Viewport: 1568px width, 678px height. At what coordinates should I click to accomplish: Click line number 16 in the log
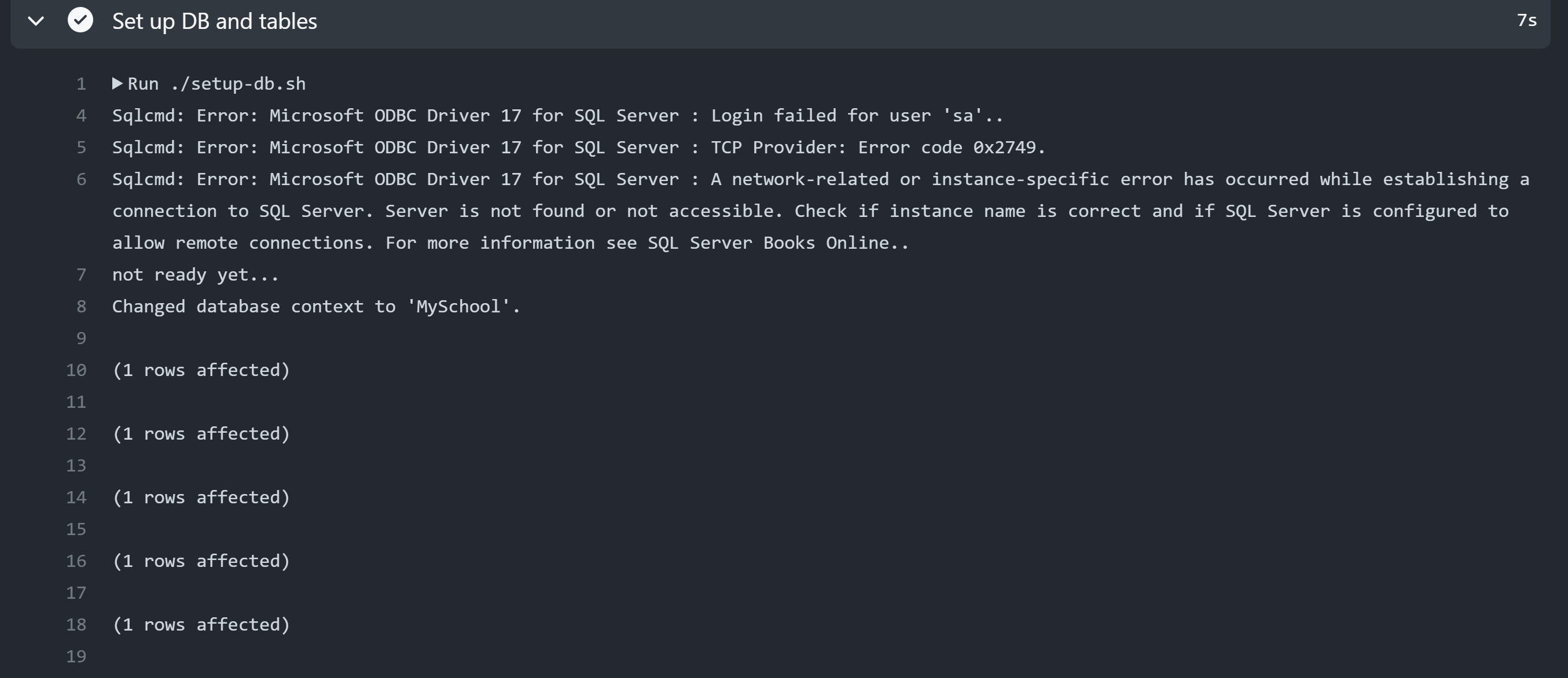coord(76,561)
